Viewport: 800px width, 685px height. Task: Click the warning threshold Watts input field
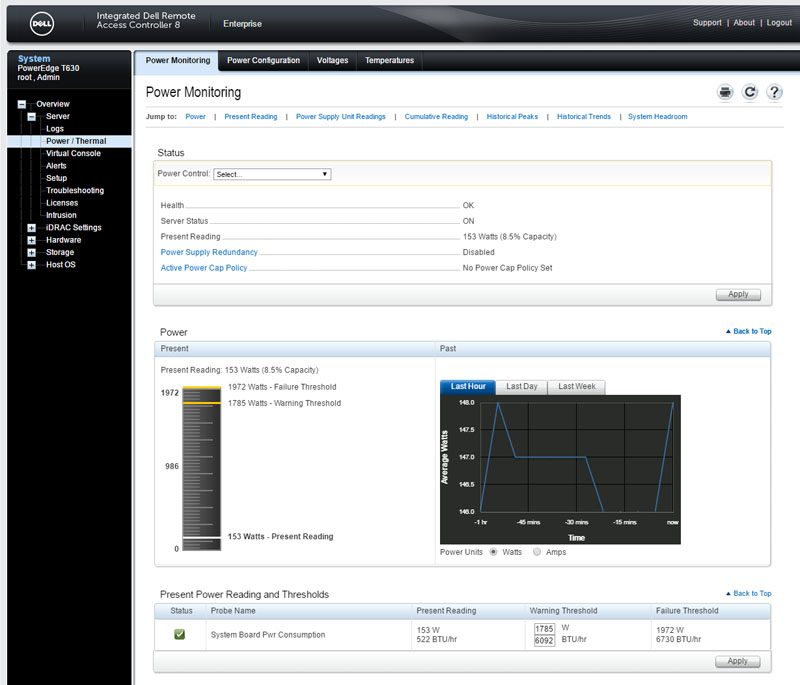544,629
